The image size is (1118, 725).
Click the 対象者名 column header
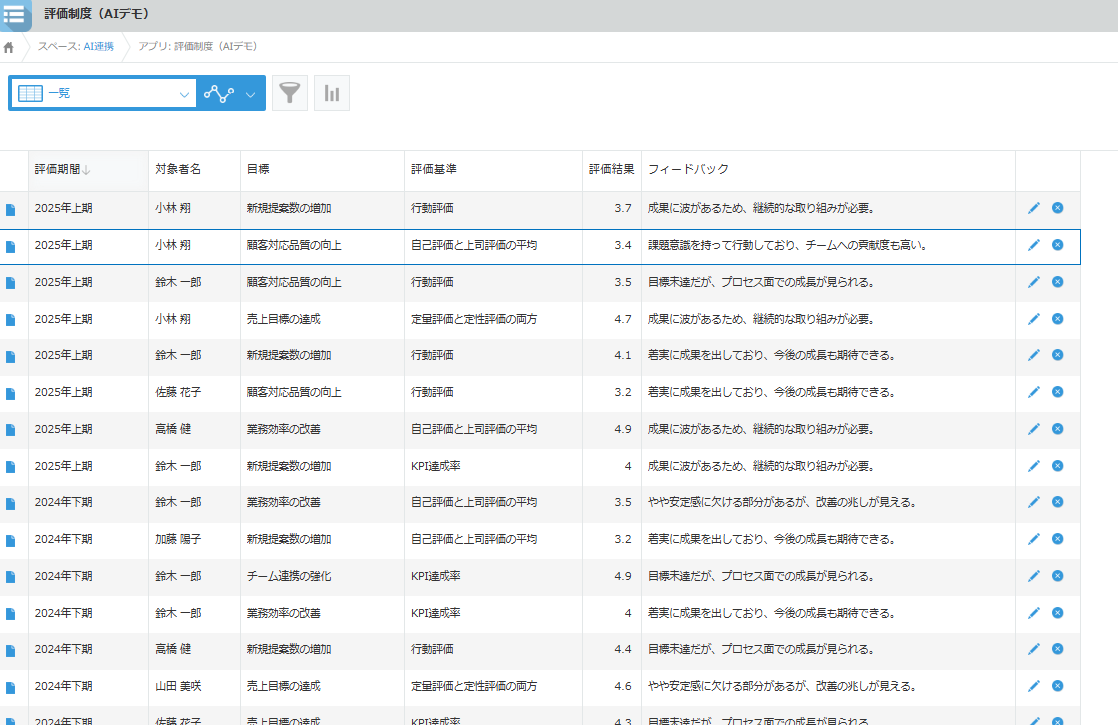click(x=178, y=170)
